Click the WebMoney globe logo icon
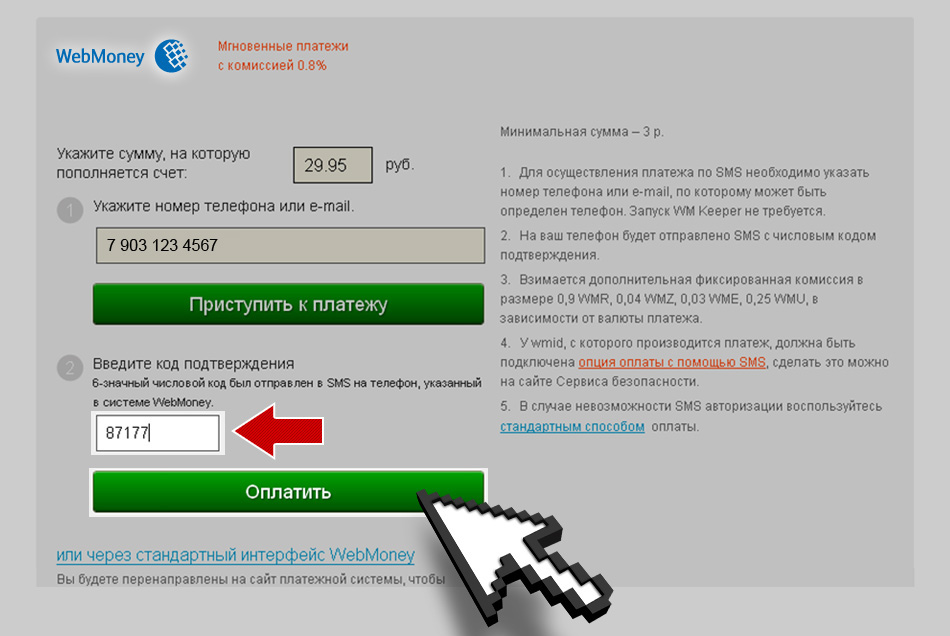This screenshot has height=636, width=950. coord(171,56)
